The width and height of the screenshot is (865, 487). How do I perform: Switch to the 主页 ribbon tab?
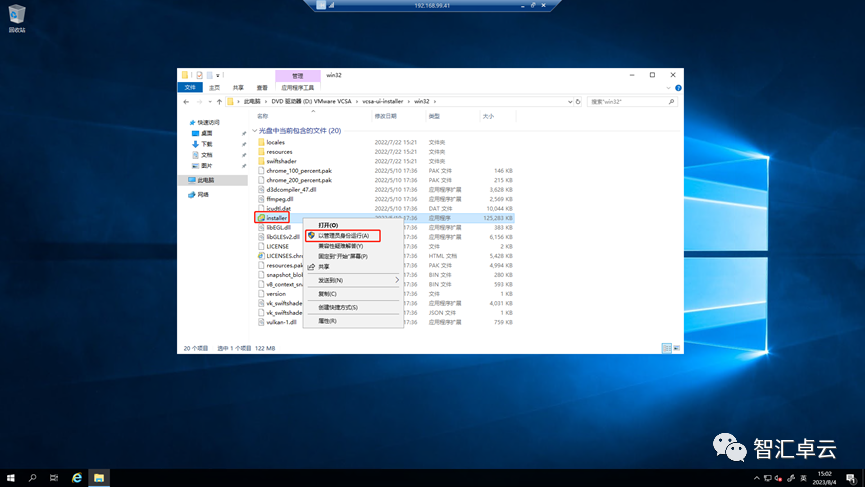214,88
